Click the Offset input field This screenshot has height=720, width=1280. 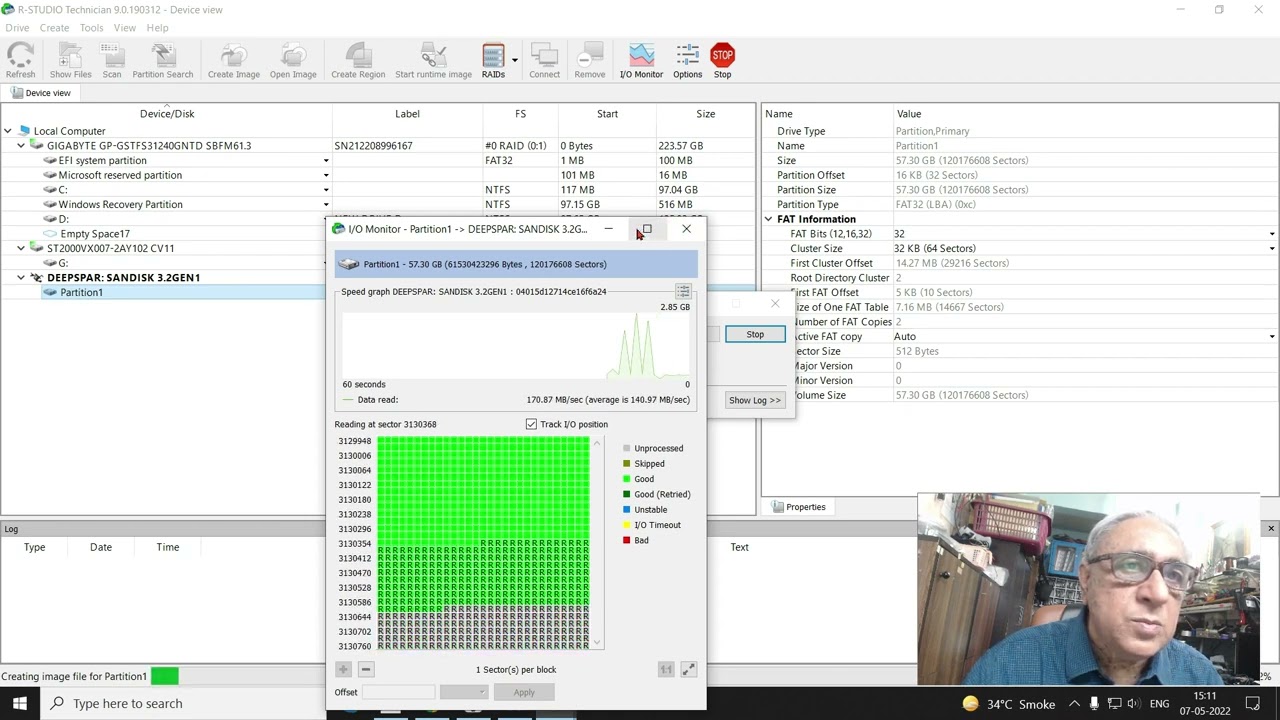pyautogui.click(x=398, y=692)
